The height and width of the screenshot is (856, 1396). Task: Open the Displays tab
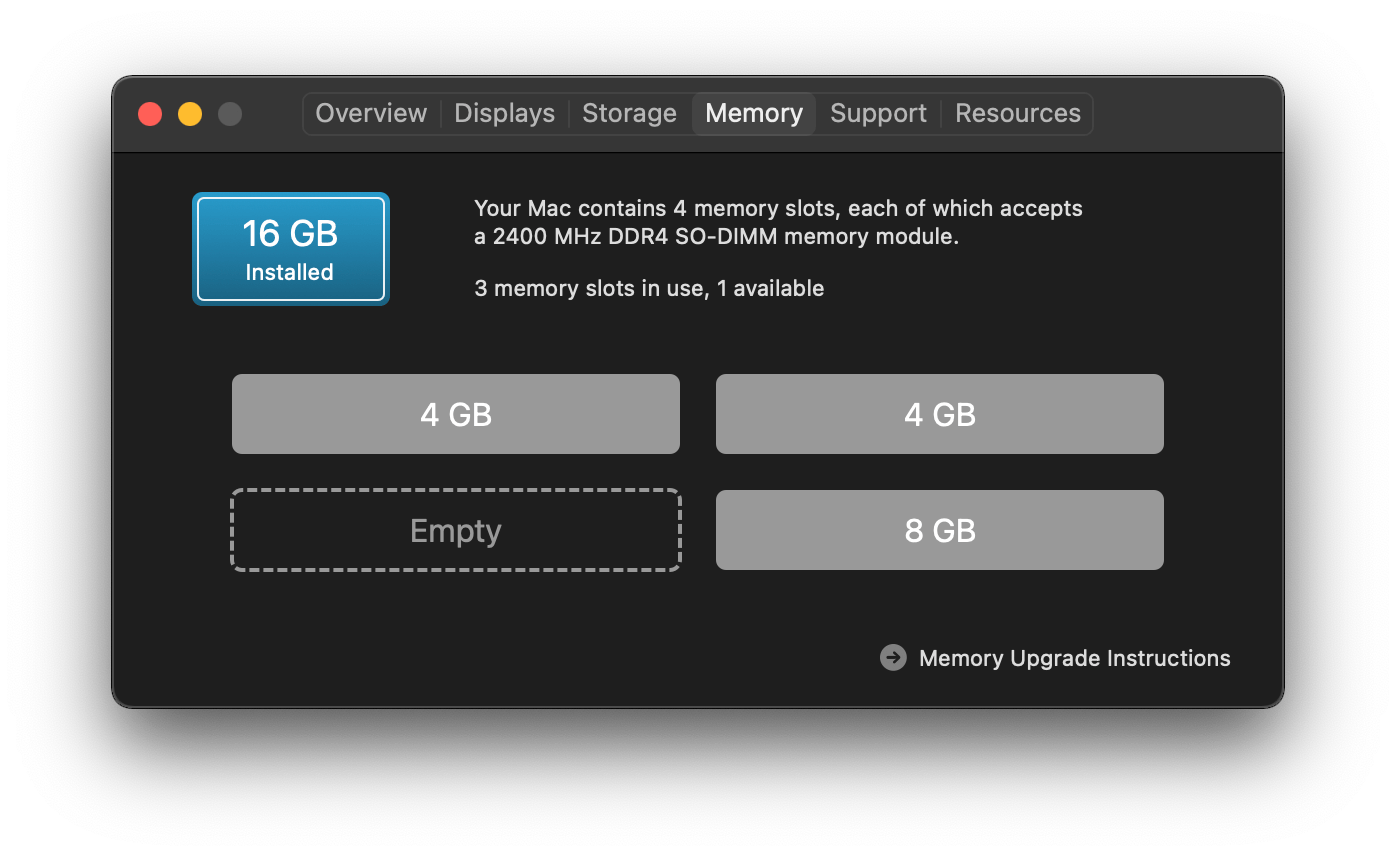coord(504,113)
